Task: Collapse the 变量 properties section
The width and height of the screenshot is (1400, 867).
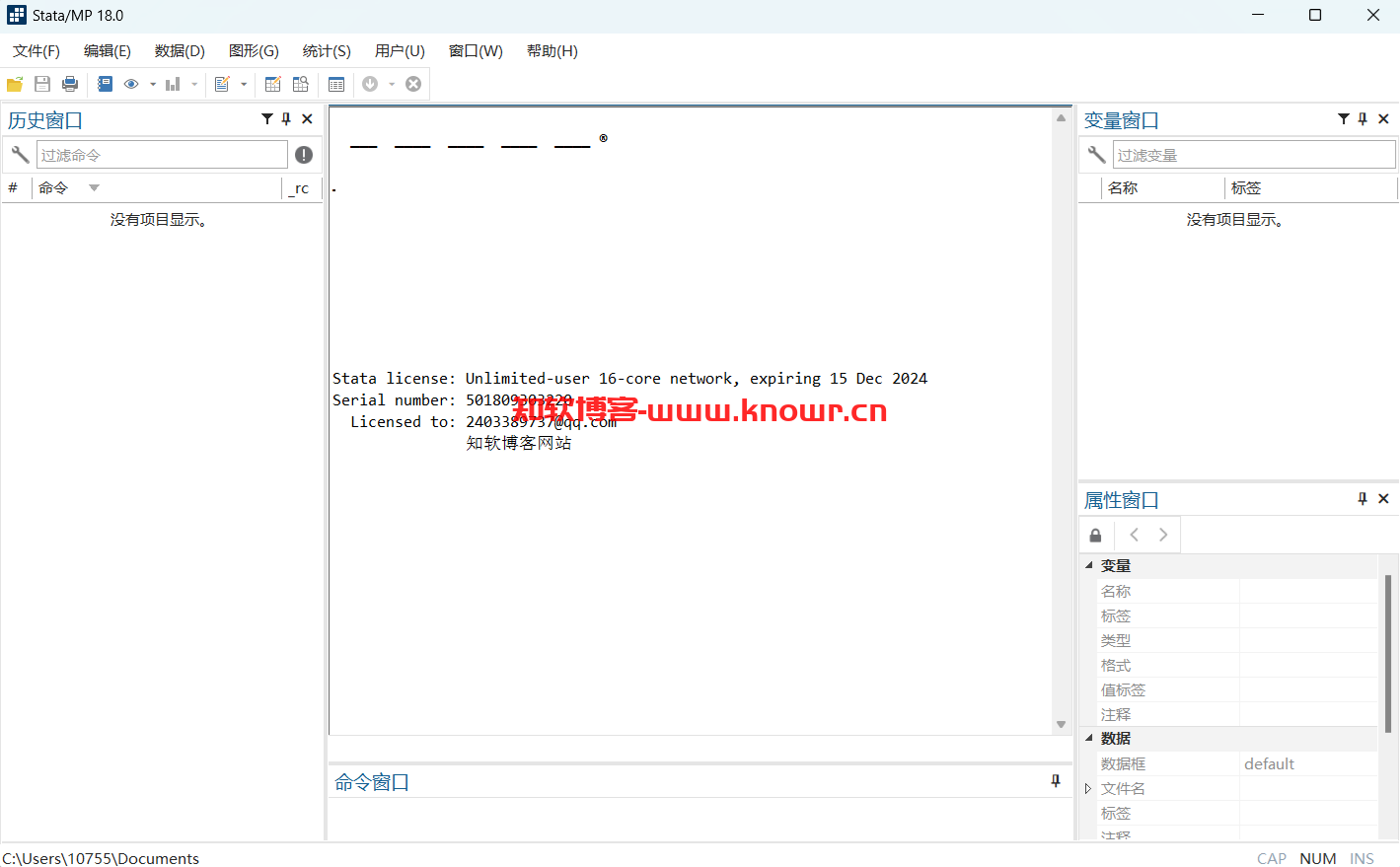Action: (1089, 565)
